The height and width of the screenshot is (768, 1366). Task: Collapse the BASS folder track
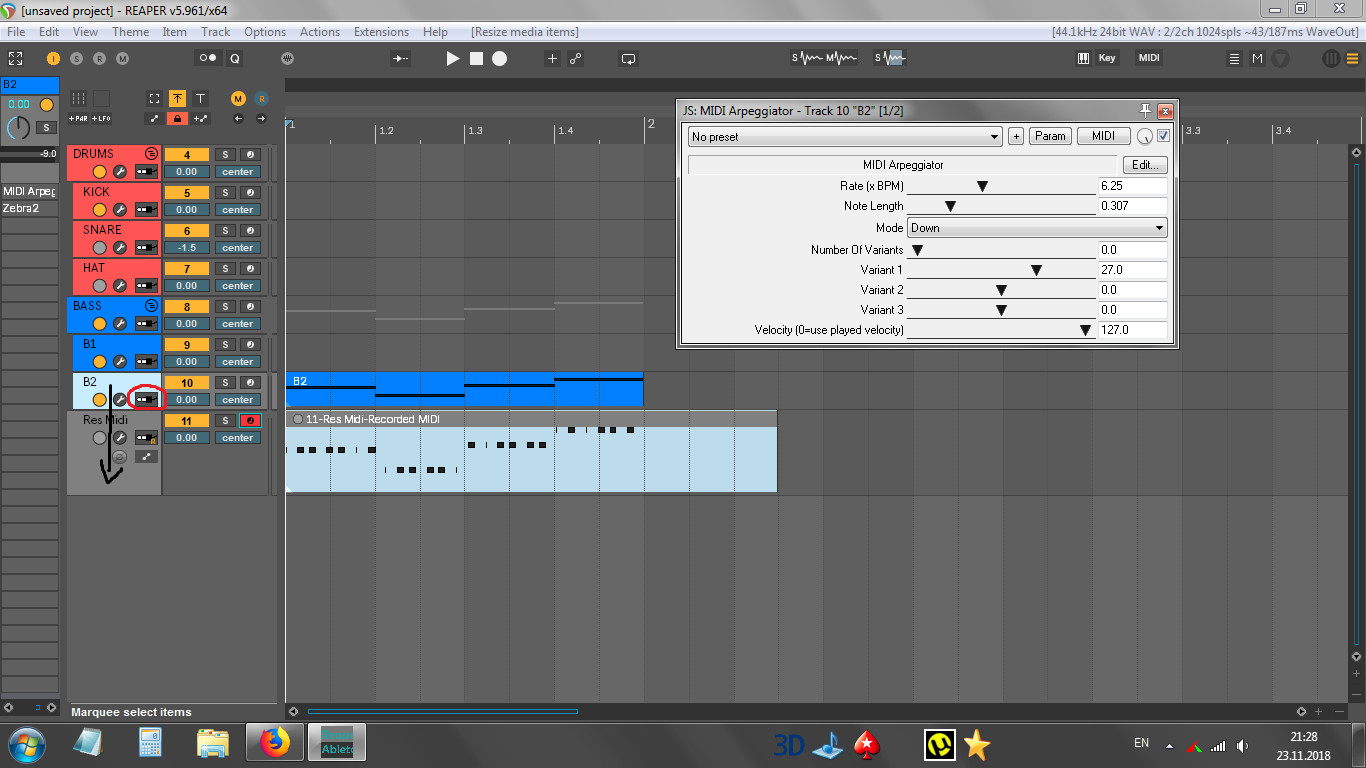click(x=151, y=305)
